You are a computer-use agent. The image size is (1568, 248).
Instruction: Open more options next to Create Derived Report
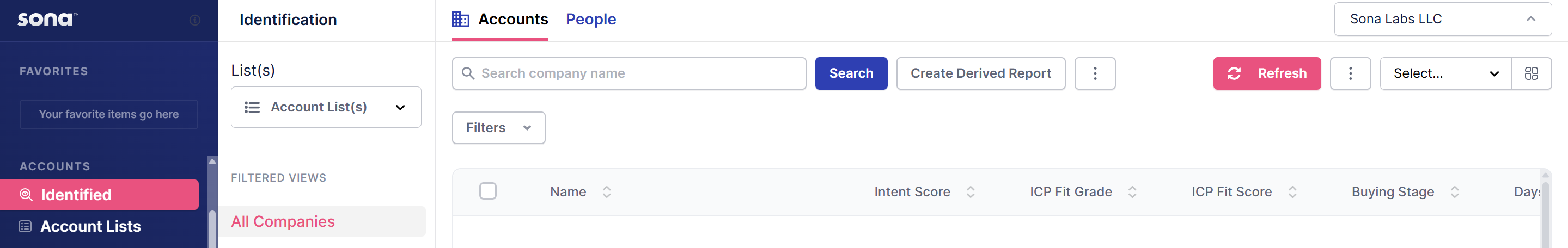coord(1094,73)
